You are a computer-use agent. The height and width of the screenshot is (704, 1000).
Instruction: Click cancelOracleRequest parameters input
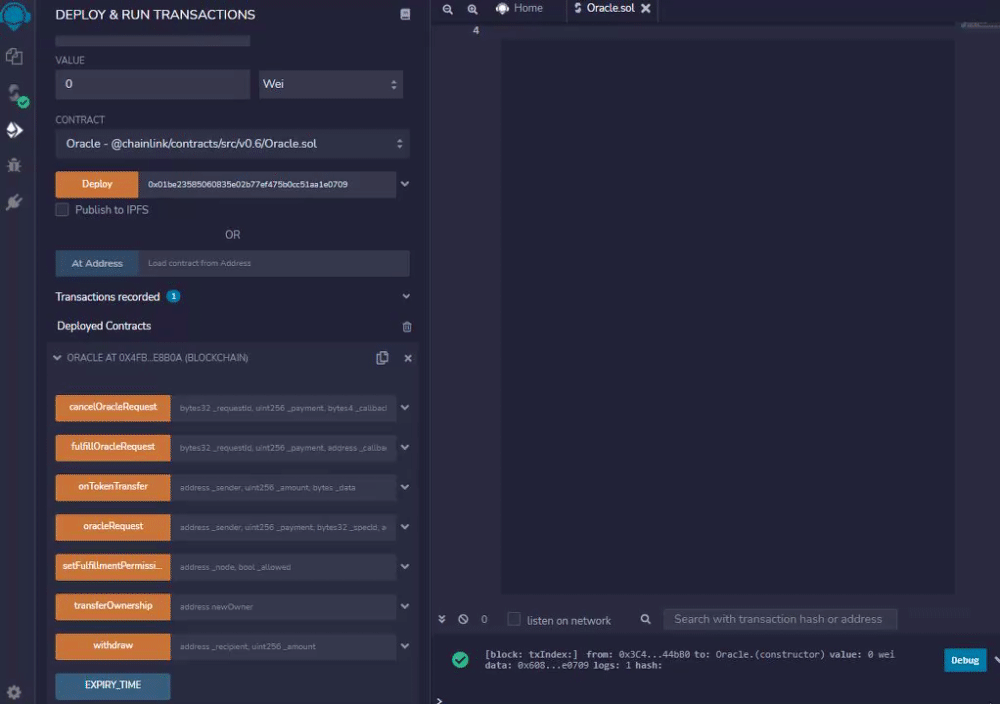[x=283, y=408]
